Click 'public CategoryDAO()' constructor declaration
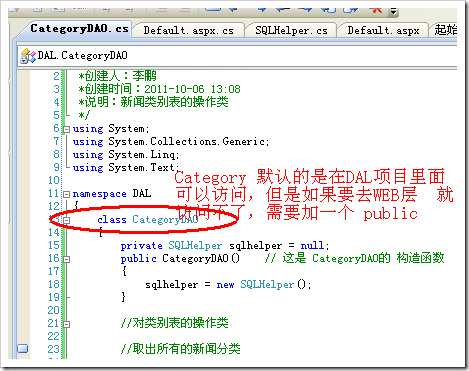469x371 pixels. [180, 259]
